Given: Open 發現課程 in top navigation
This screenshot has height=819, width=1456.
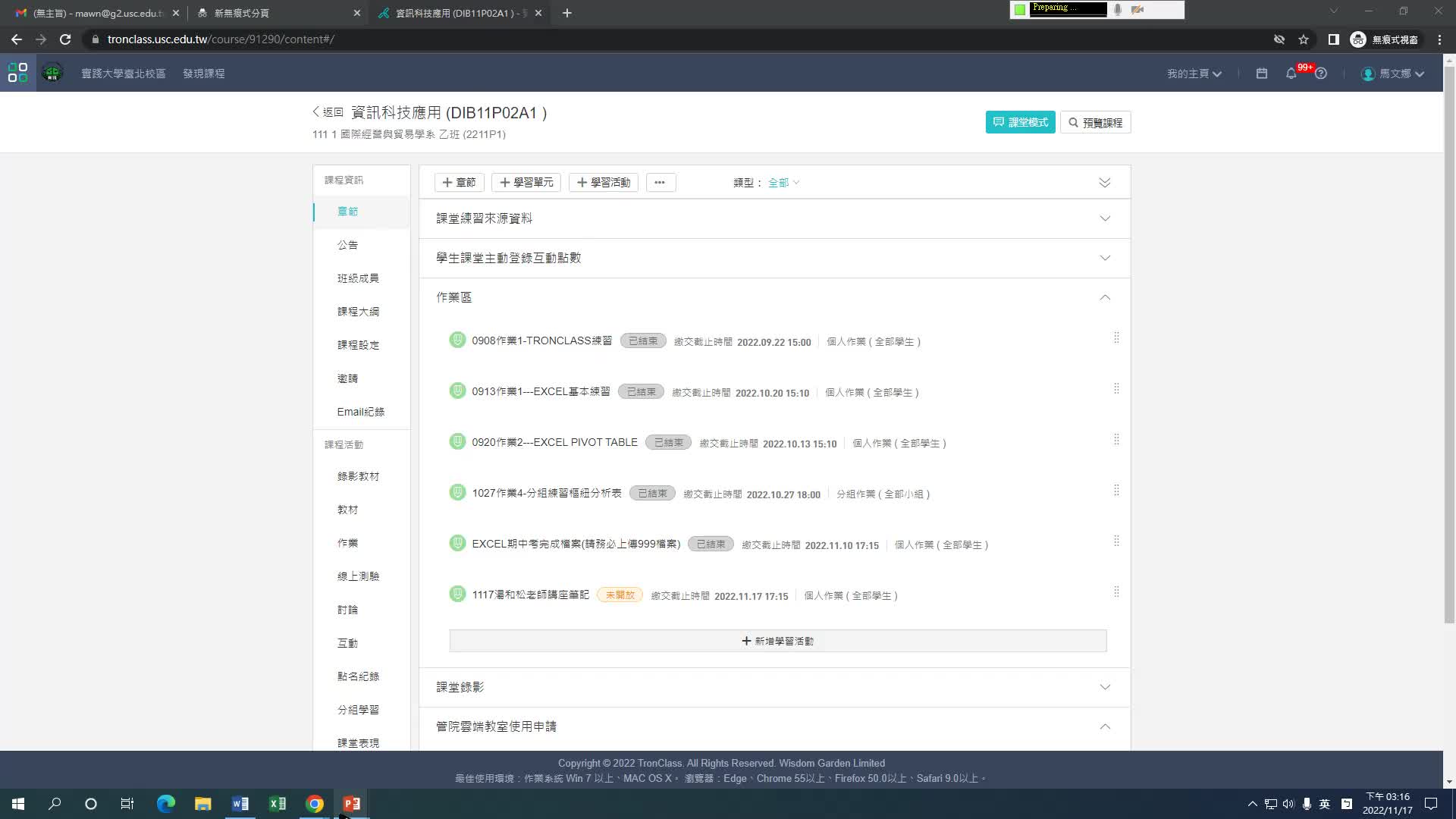Looking at the screenshot, I should point(203,74).
